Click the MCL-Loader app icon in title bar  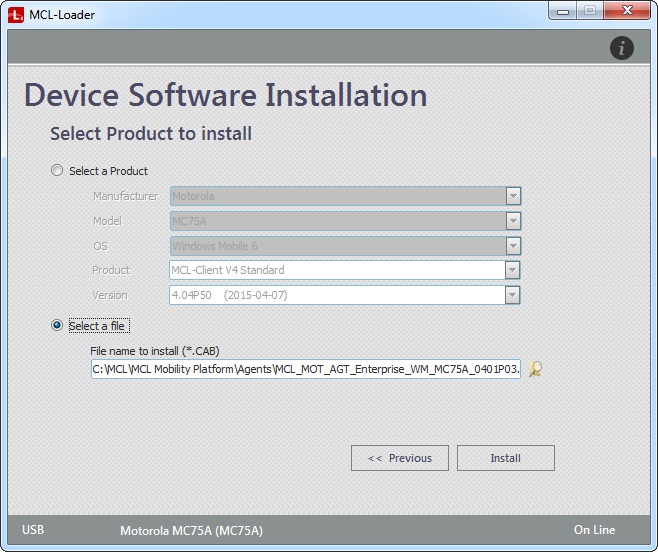(17, 15)
